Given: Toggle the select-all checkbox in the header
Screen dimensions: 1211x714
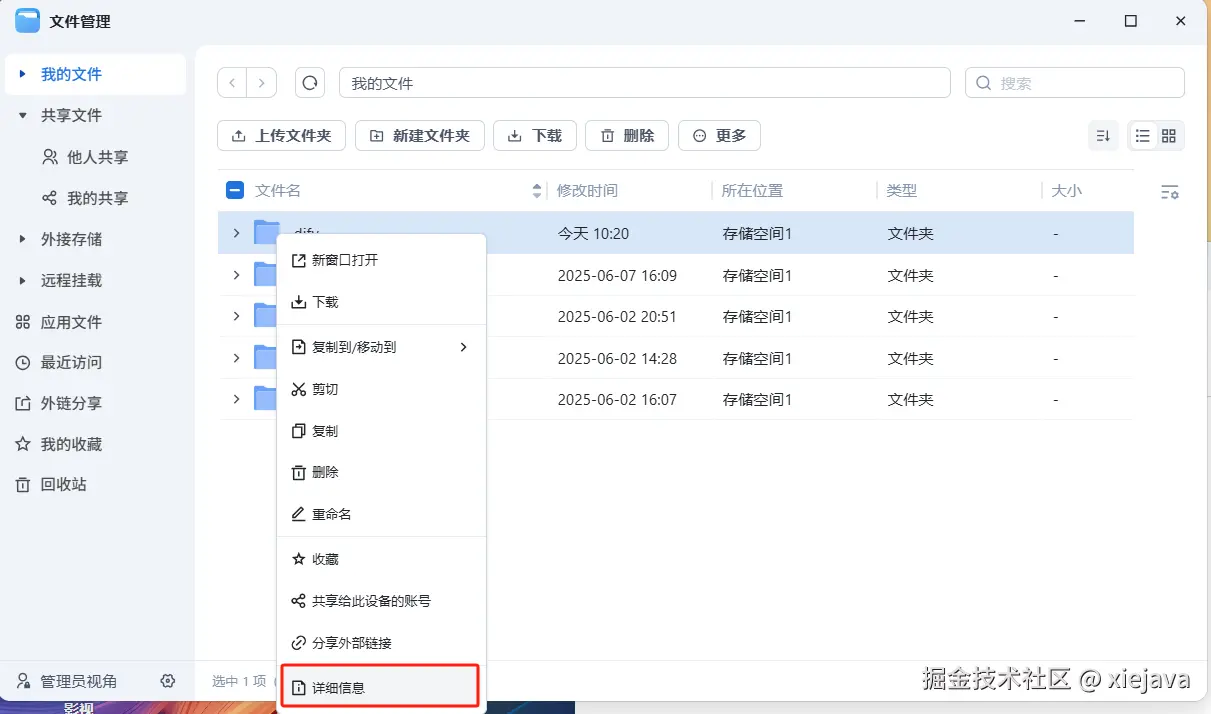Looking at the screenshot, I should pyautogui.click(x=236, y=189).
